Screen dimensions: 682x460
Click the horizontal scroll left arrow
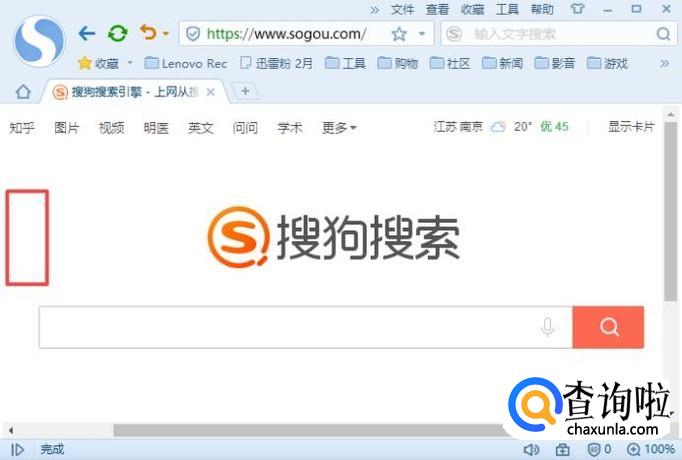[x=11, y=430]
